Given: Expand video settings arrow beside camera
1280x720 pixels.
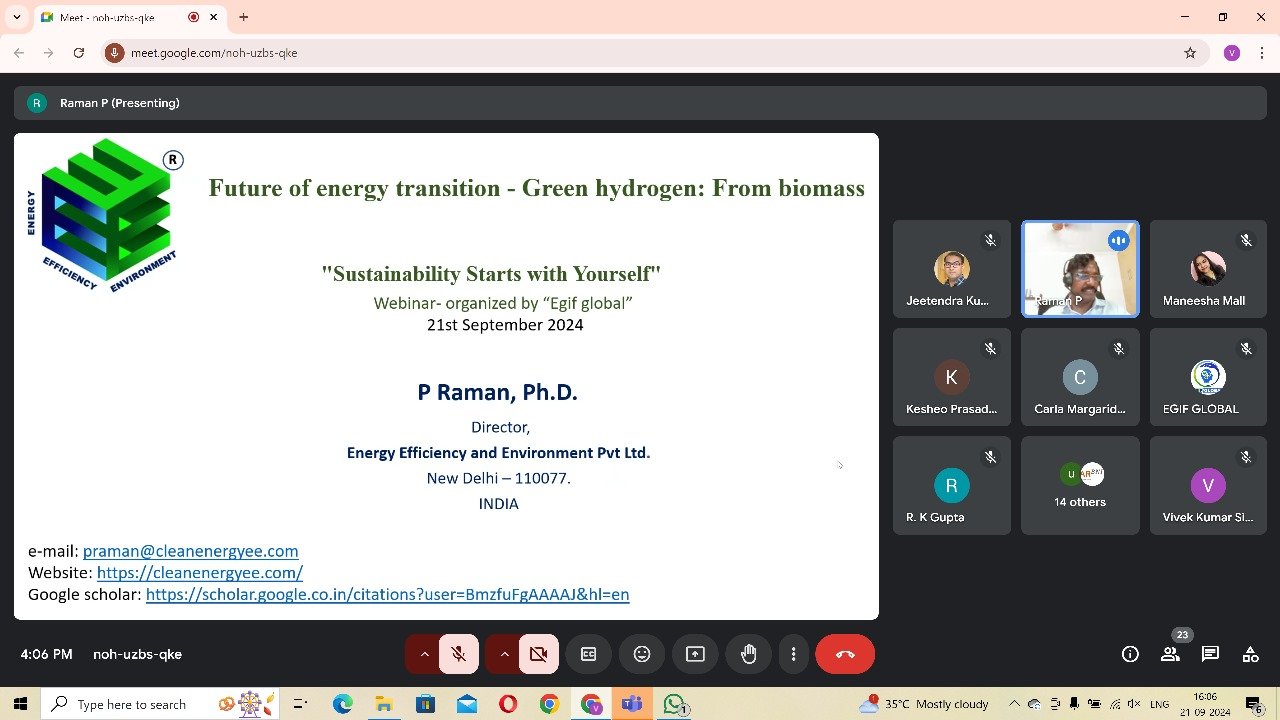Looking at the screenshot, I should pos(504,654).
